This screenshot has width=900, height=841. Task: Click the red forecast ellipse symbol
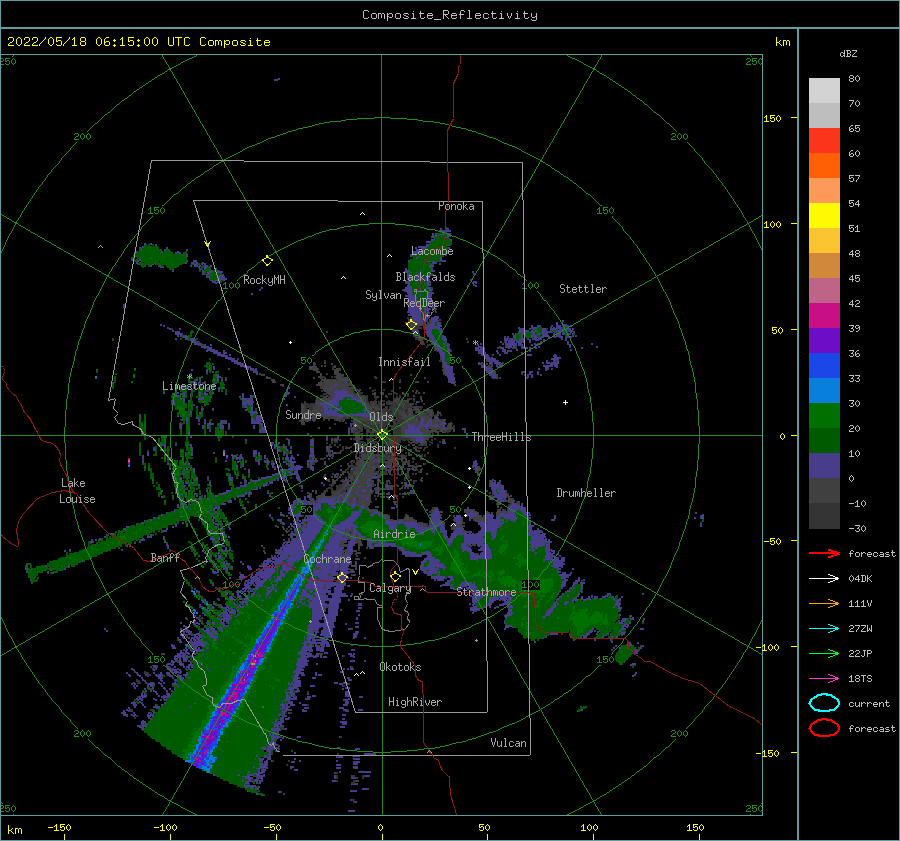pos(824,728)
